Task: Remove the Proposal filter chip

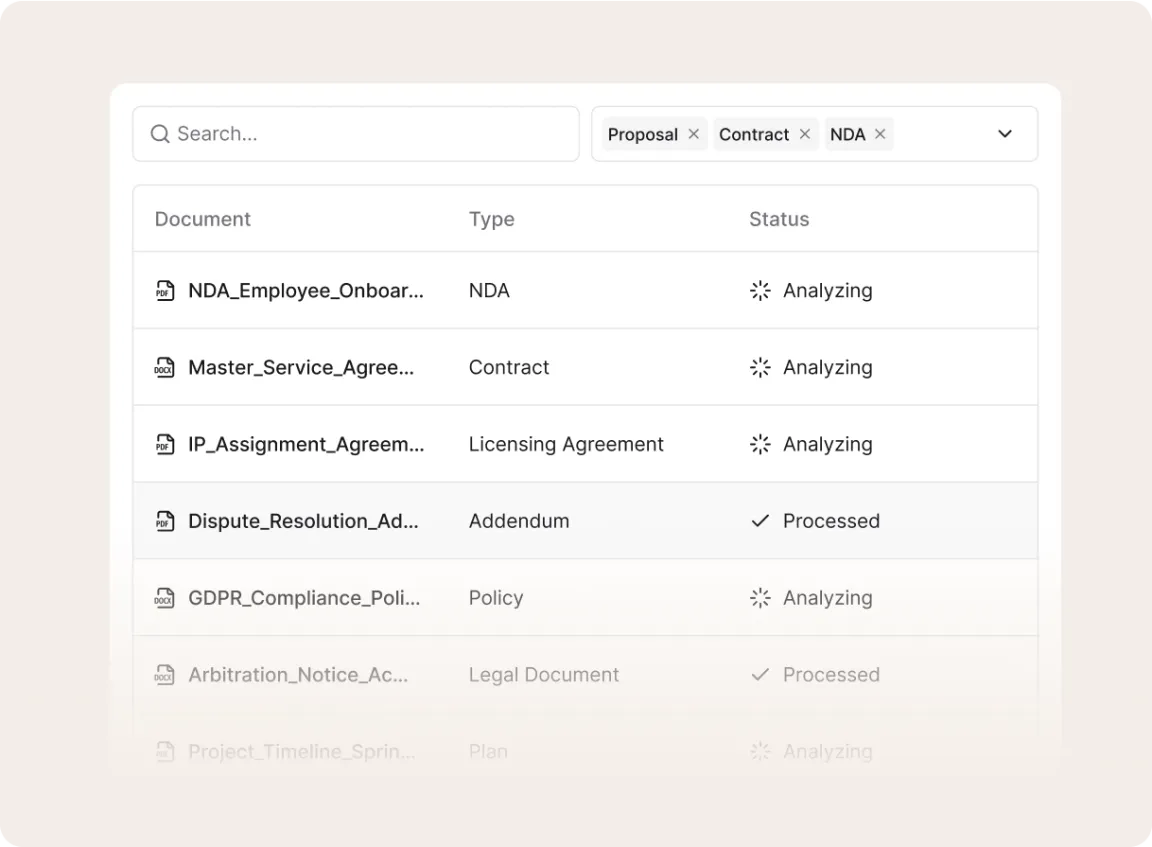Action: (x=693, y=133)
